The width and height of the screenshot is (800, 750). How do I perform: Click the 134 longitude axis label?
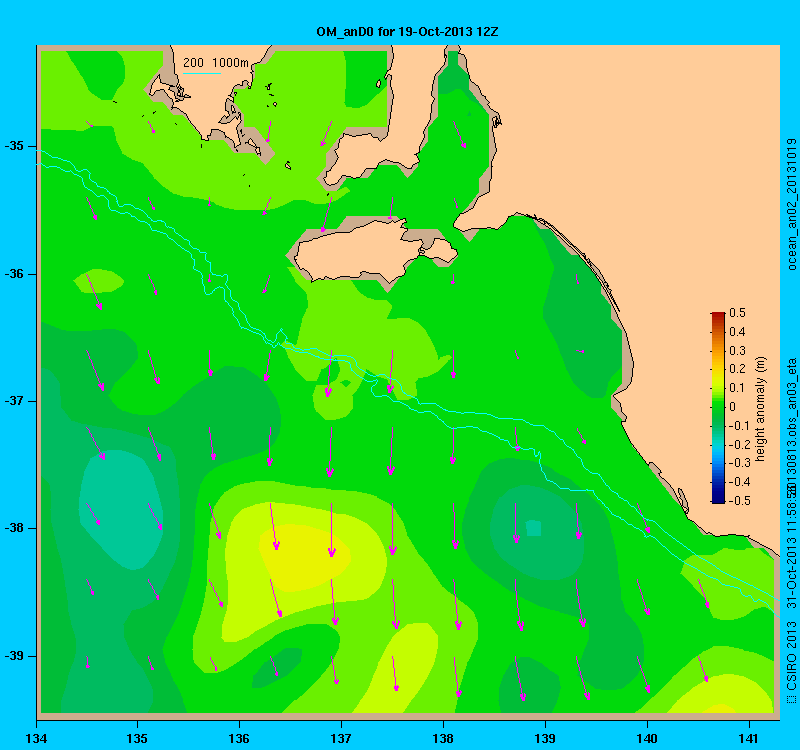[36, 739]
